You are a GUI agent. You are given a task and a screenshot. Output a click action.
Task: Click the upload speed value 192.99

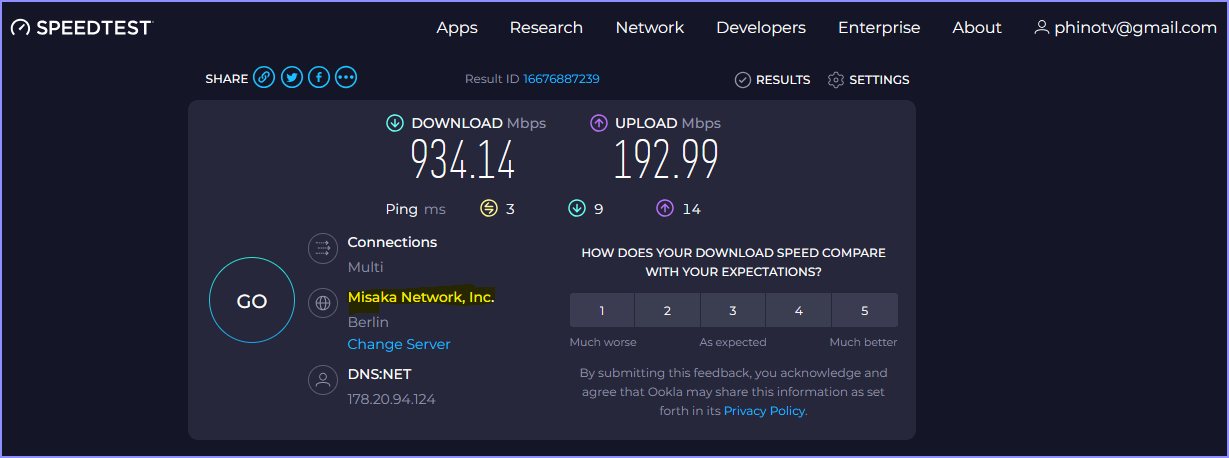(666, 160)
